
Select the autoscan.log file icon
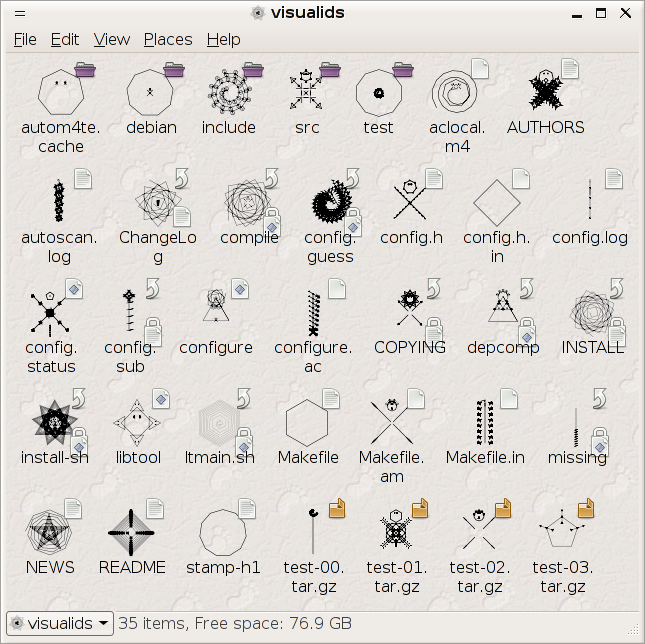pos(59,201)
